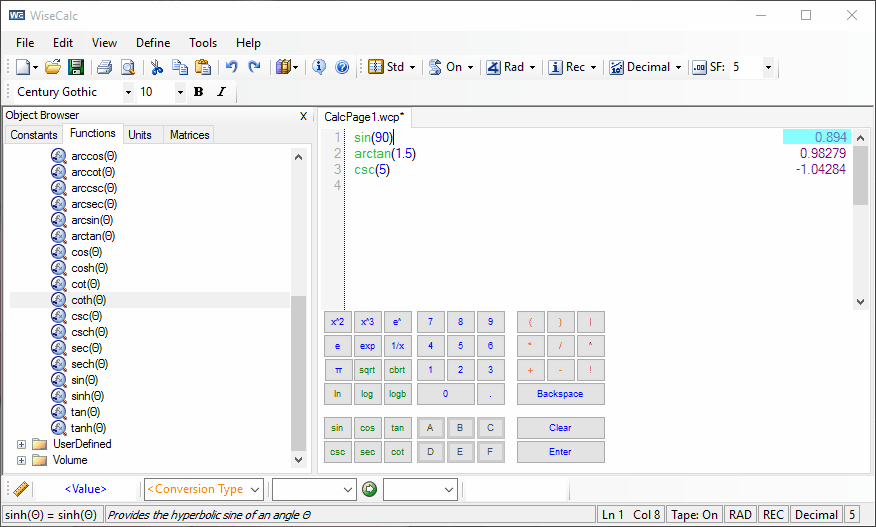Click the Copy icon
876x527 pixels.
tap(180, 67)
